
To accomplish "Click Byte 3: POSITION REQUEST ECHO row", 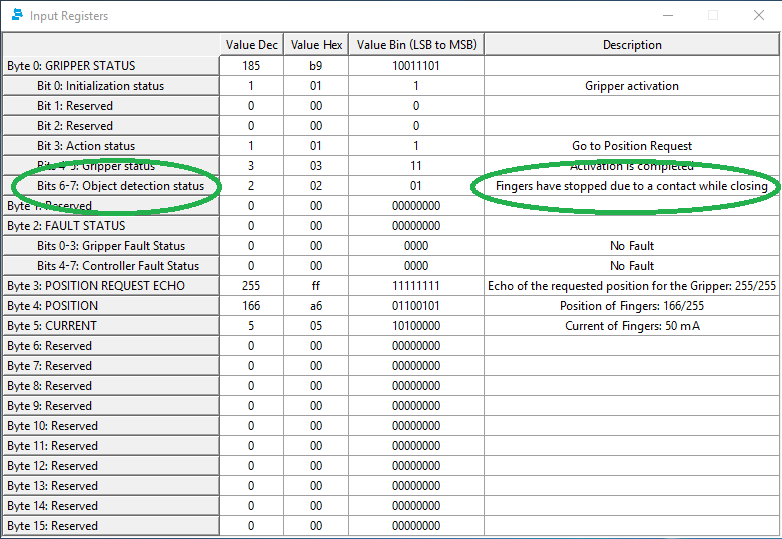I will [96, 286].
